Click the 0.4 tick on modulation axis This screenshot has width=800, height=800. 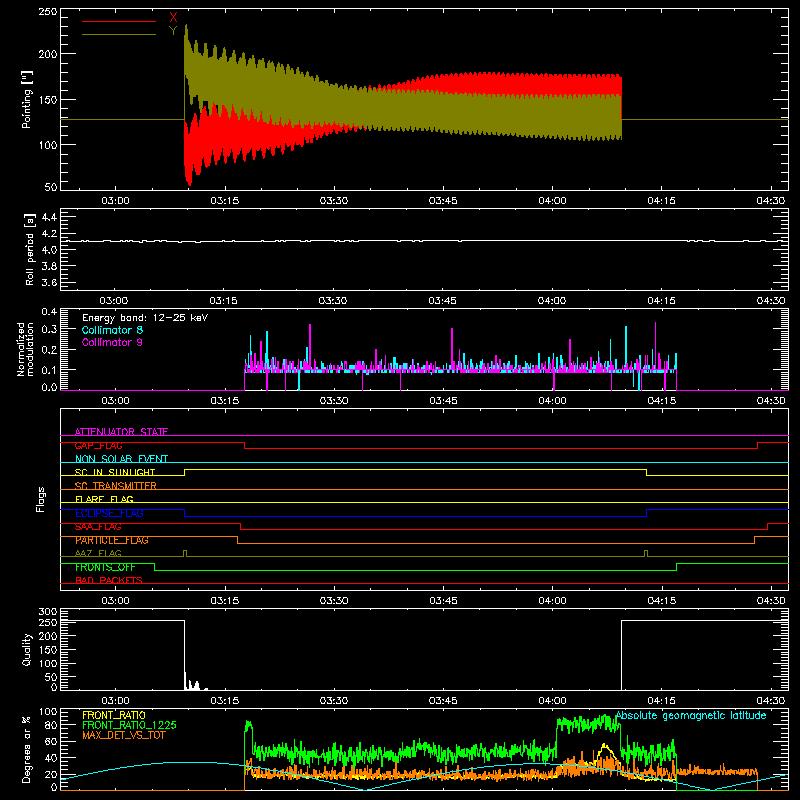[49, 312]
